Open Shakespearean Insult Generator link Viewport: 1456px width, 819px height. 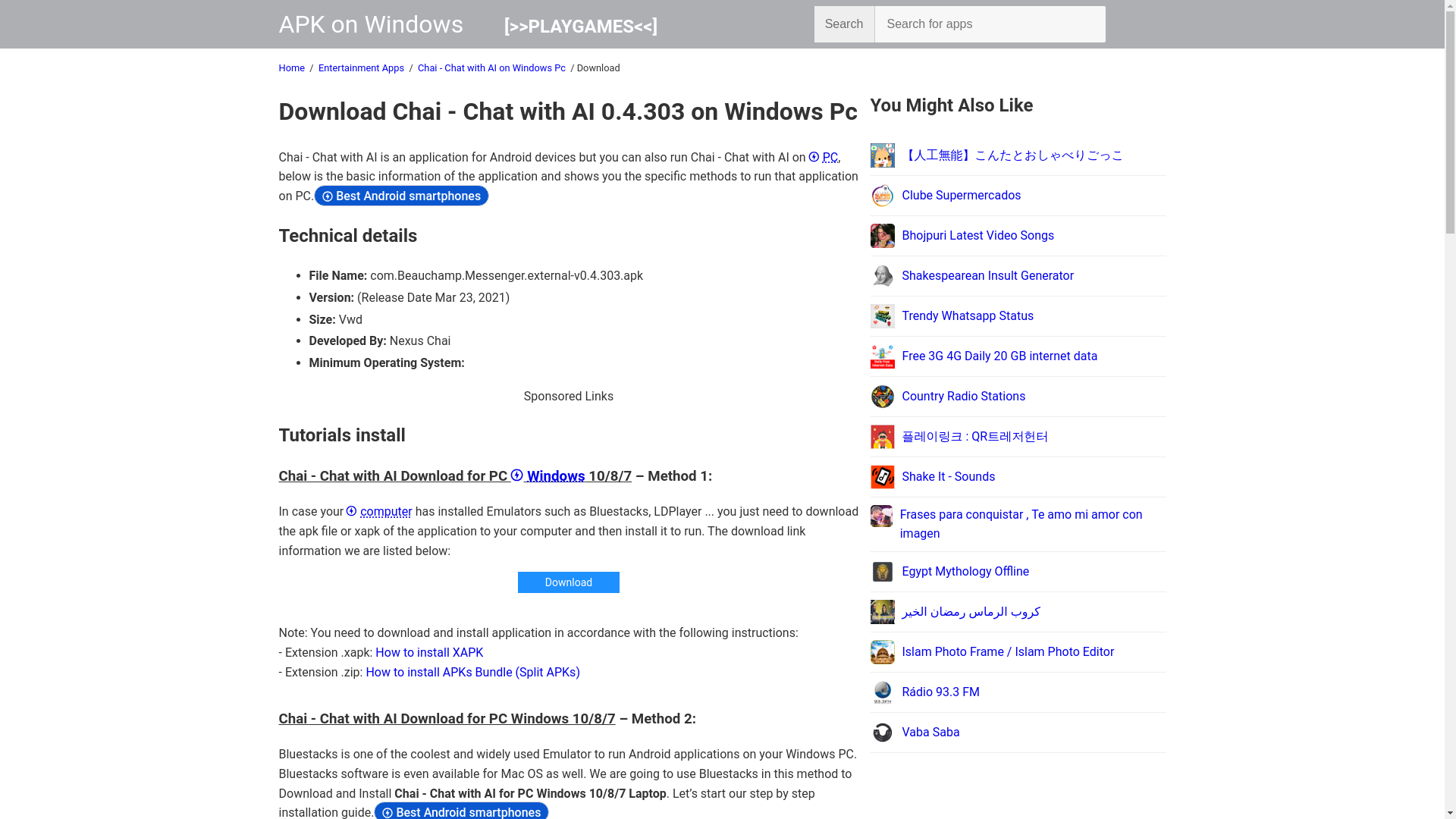tap(987, 276)
